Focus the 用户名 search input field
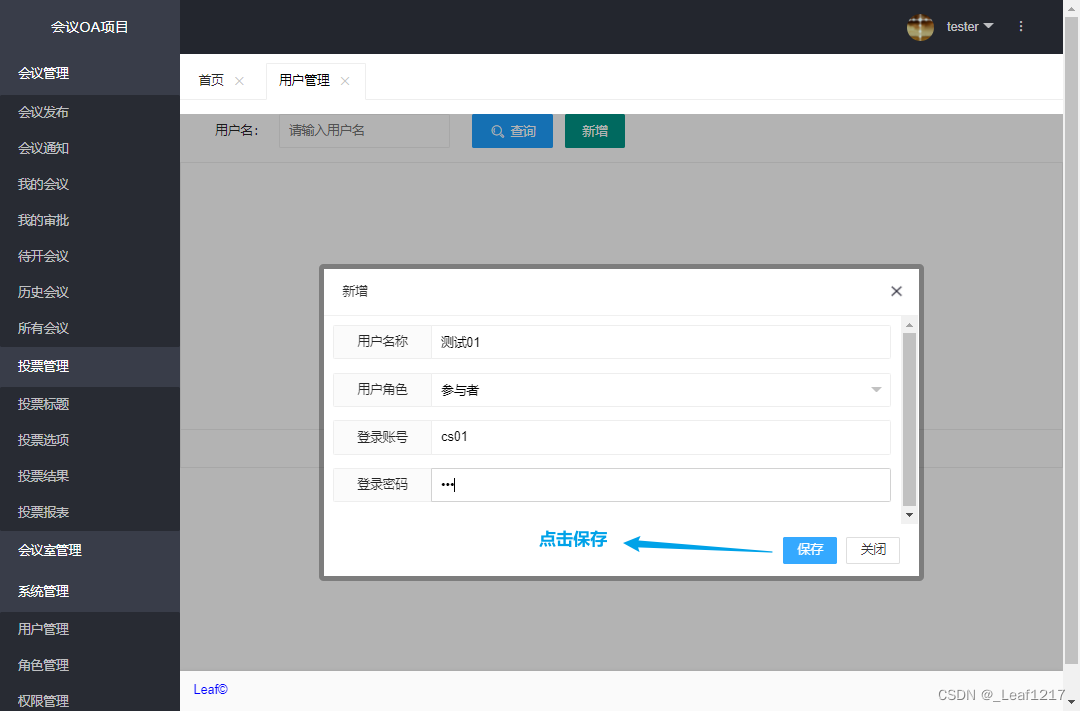This screenshot has width=1080, height=711. [364, 131]
